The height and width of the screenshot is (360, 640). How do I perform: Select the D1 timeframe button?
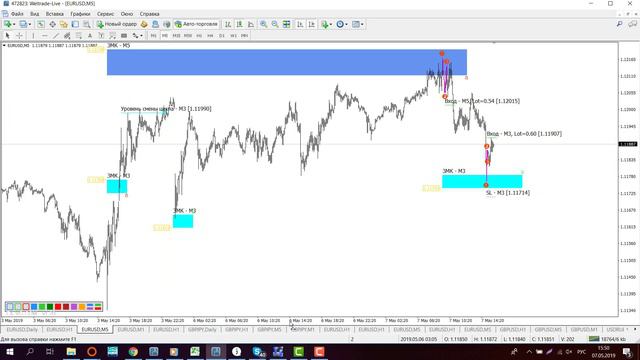[222, 36]
